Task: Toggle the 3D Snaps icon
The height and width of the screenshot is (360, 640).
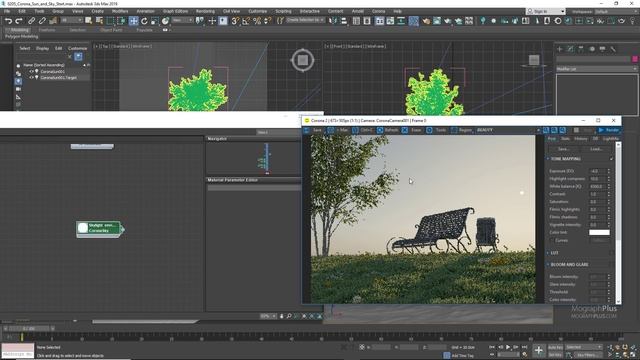Action: click(235, 21)
